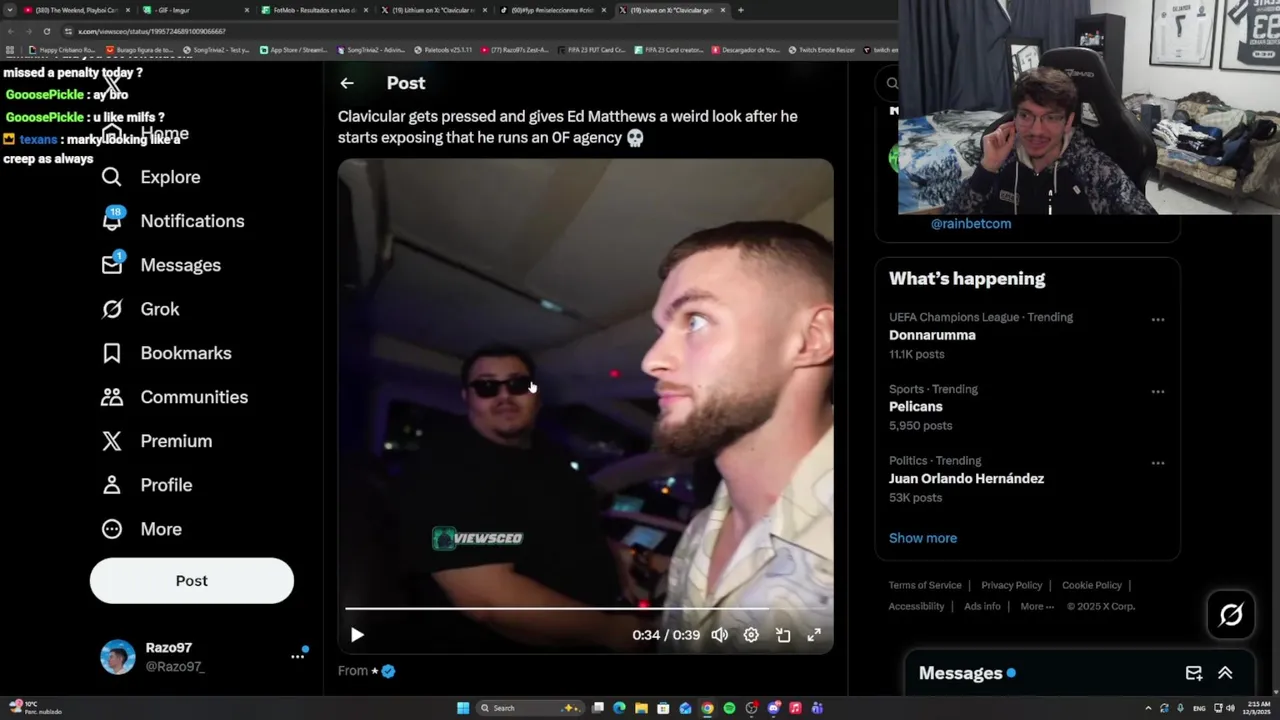
Task: Click the X search icon
Action: click(892, 83)
